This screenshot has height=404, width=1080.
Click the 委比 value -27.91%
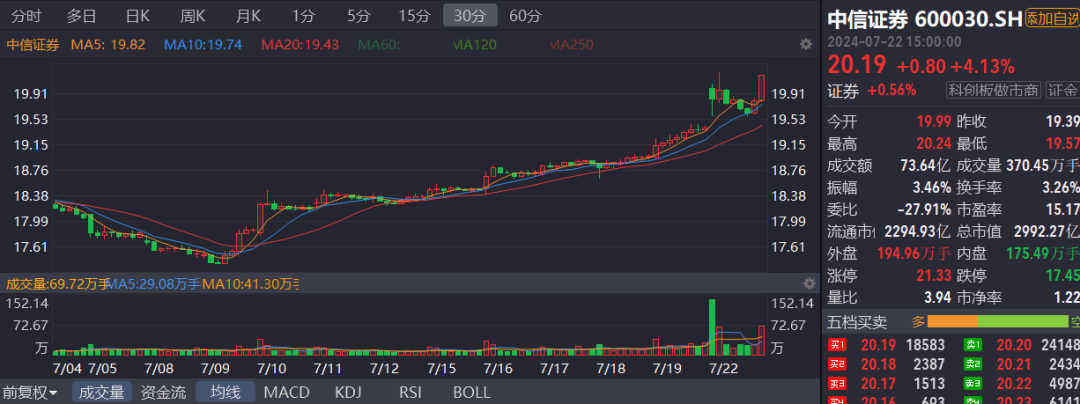pyautogui.click(x=925, y=209)
